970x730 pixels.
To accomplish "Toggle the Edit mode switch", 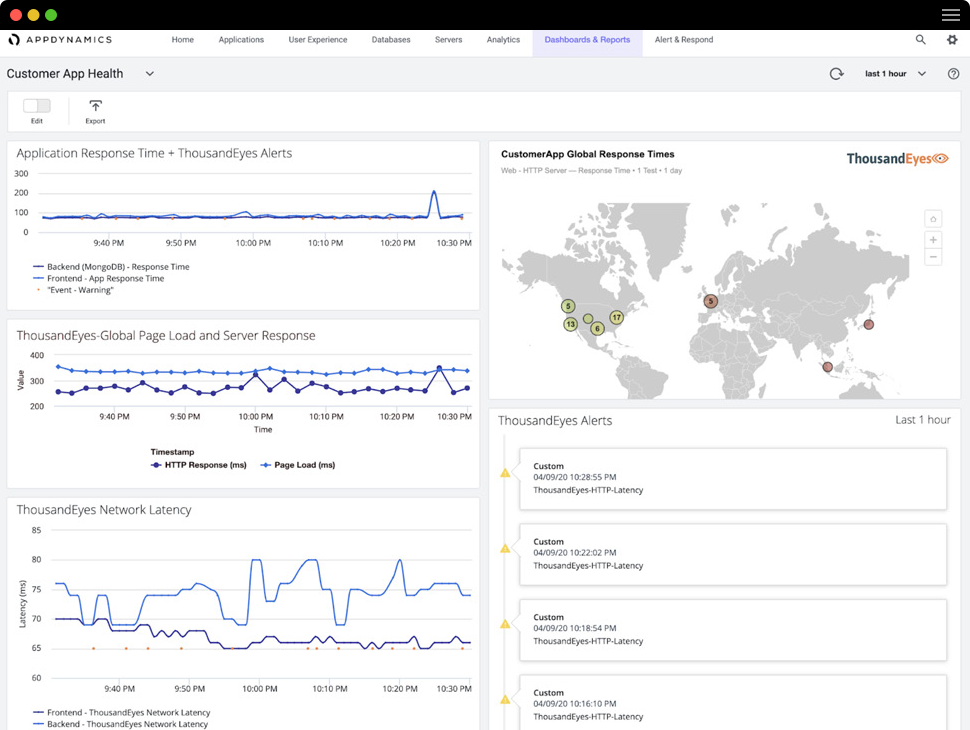I will click(37, 106).
